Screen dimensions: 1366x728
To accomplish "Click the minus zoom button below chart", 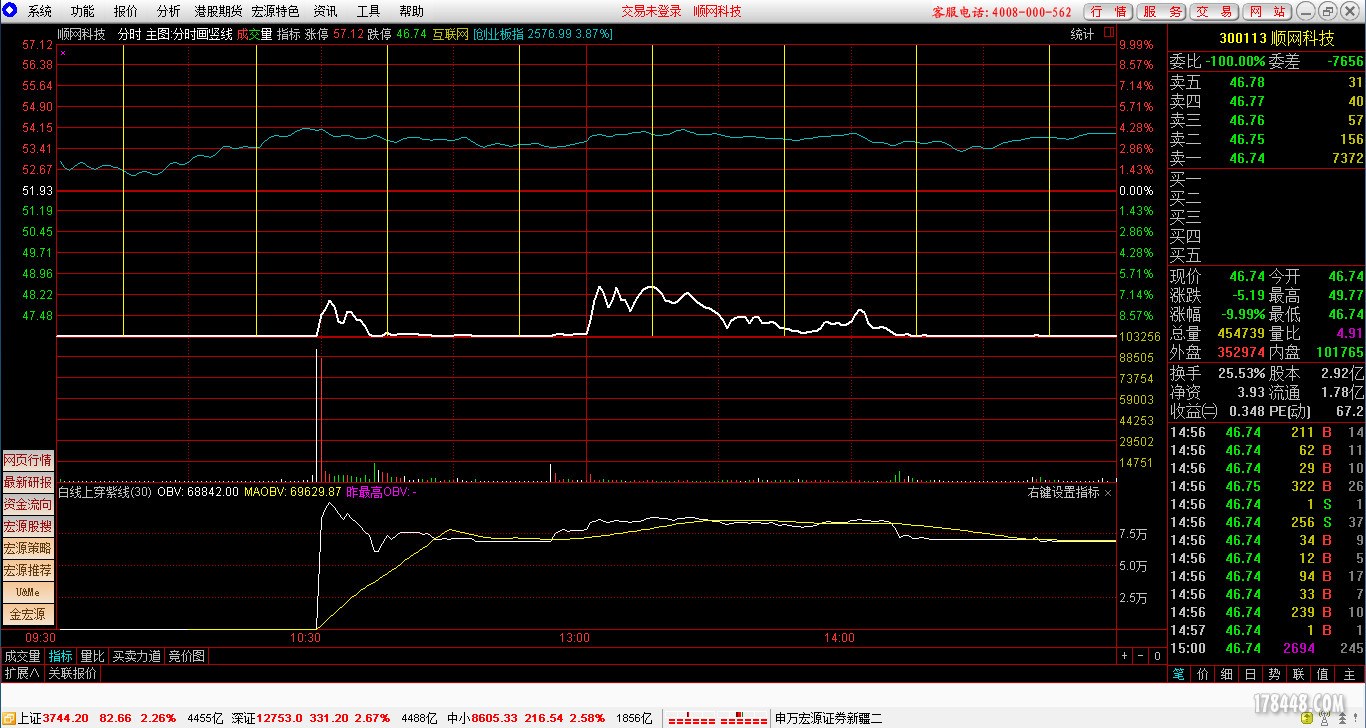I will 1140,656.
